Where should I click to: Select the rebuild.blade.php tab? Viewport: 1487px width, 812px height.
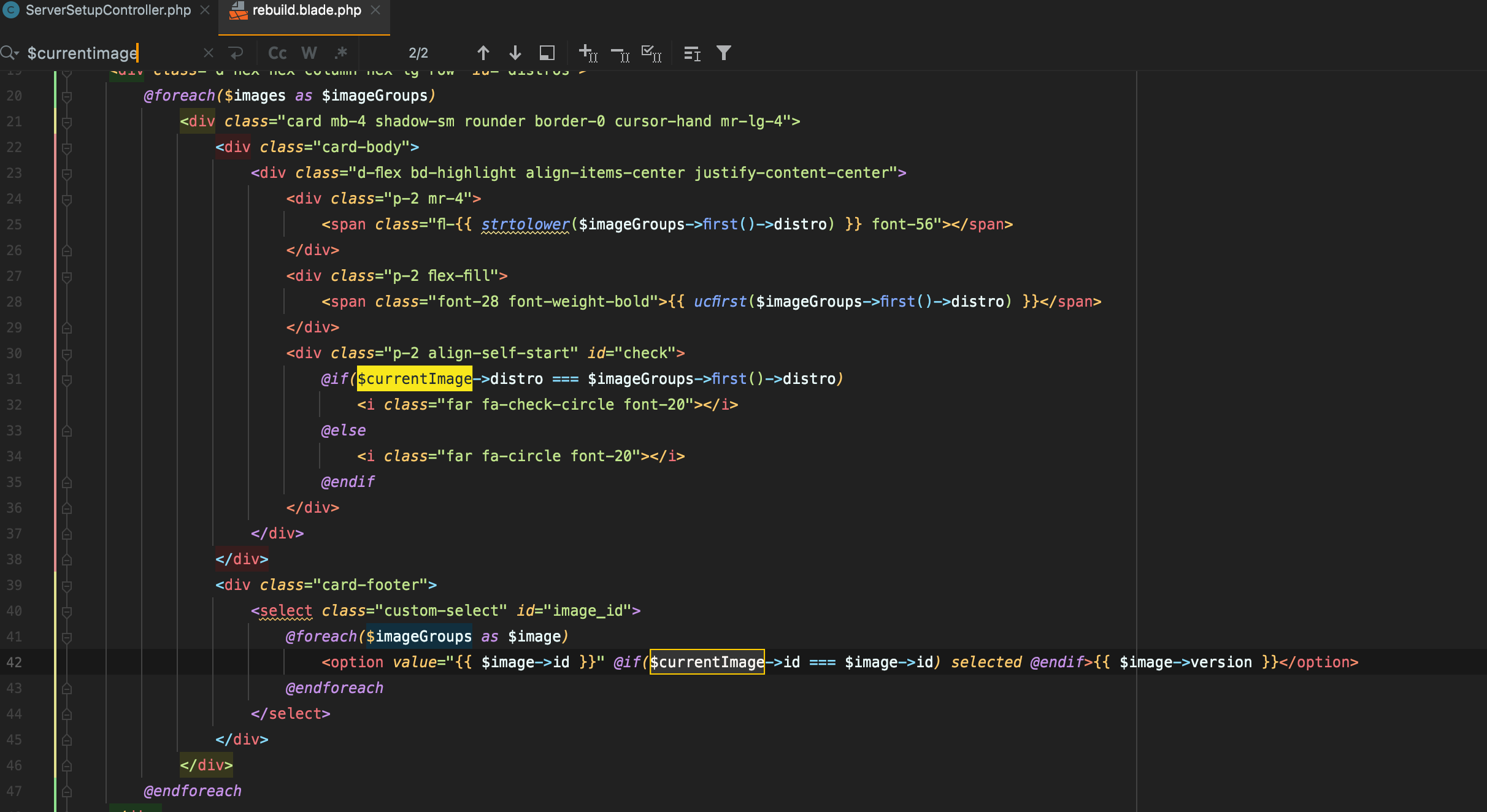coord(306,10)
